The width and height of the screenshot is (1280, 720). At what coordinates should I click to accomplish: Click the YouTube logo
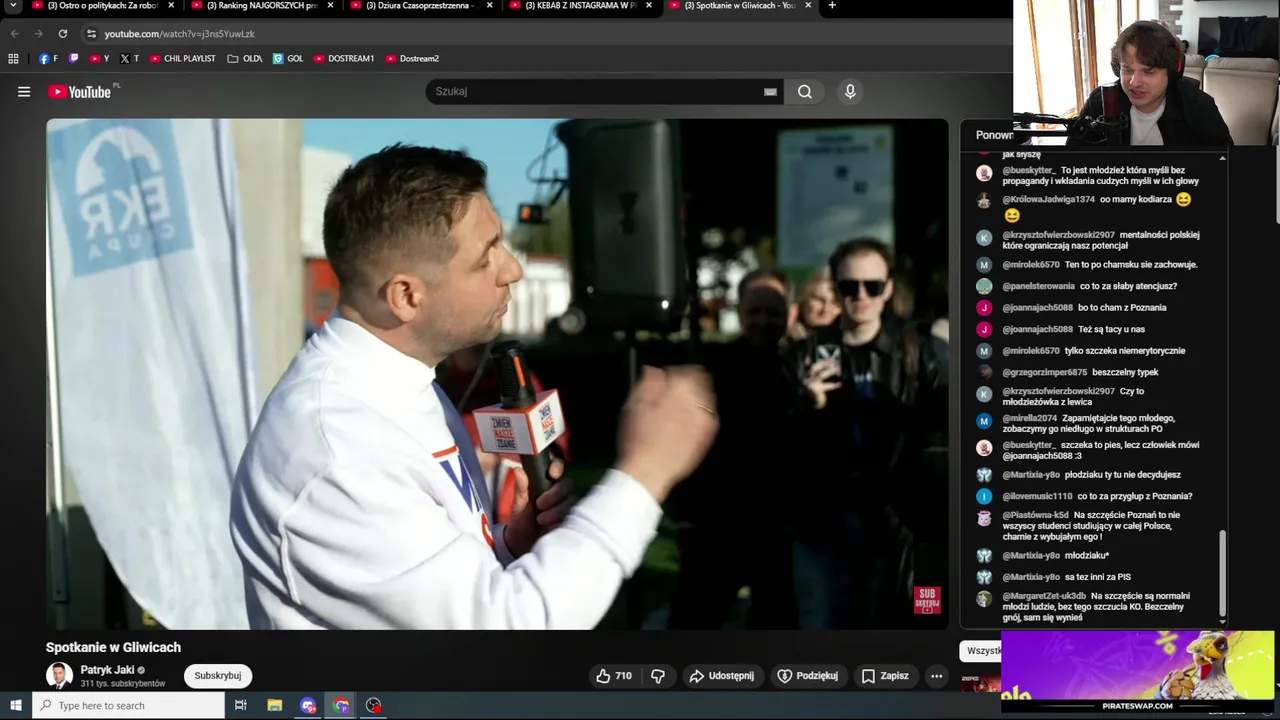click(80, 92)
